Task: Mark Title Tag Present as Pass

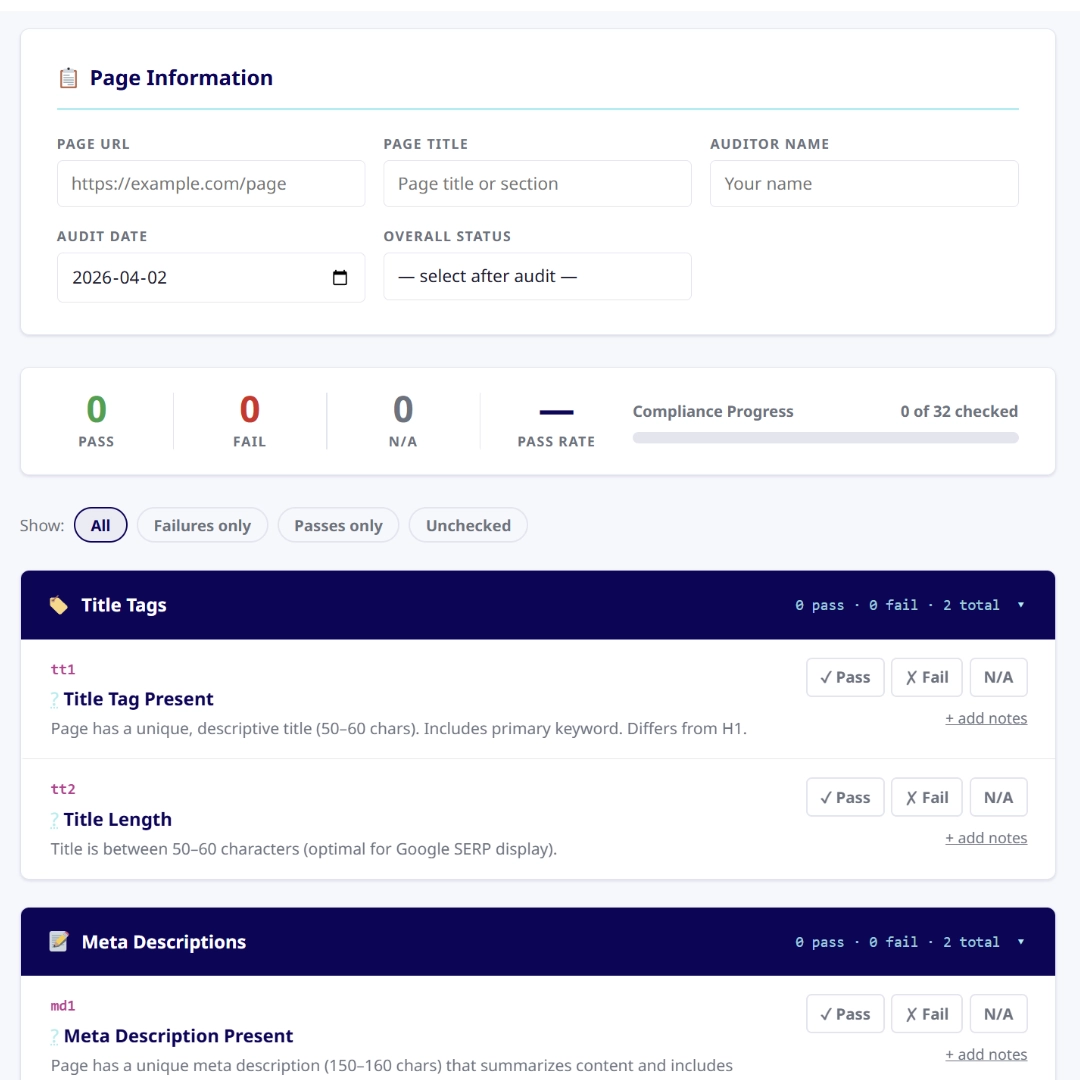Action: 845,677
